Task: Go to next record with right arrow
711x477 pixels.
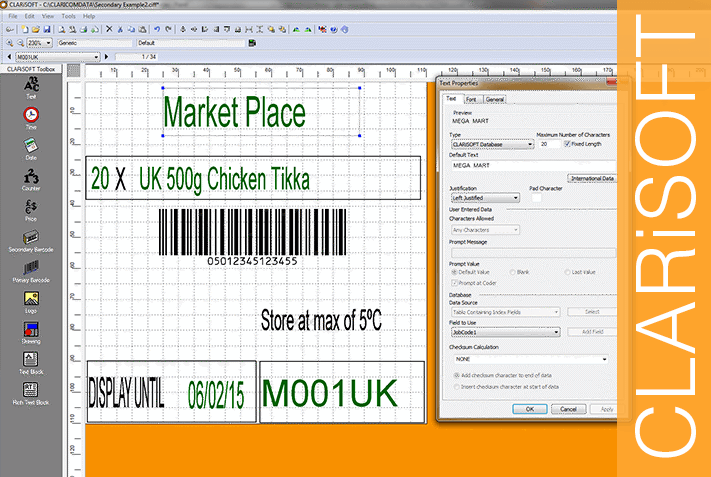Action: pyautogui.click(x=107, y=57)
